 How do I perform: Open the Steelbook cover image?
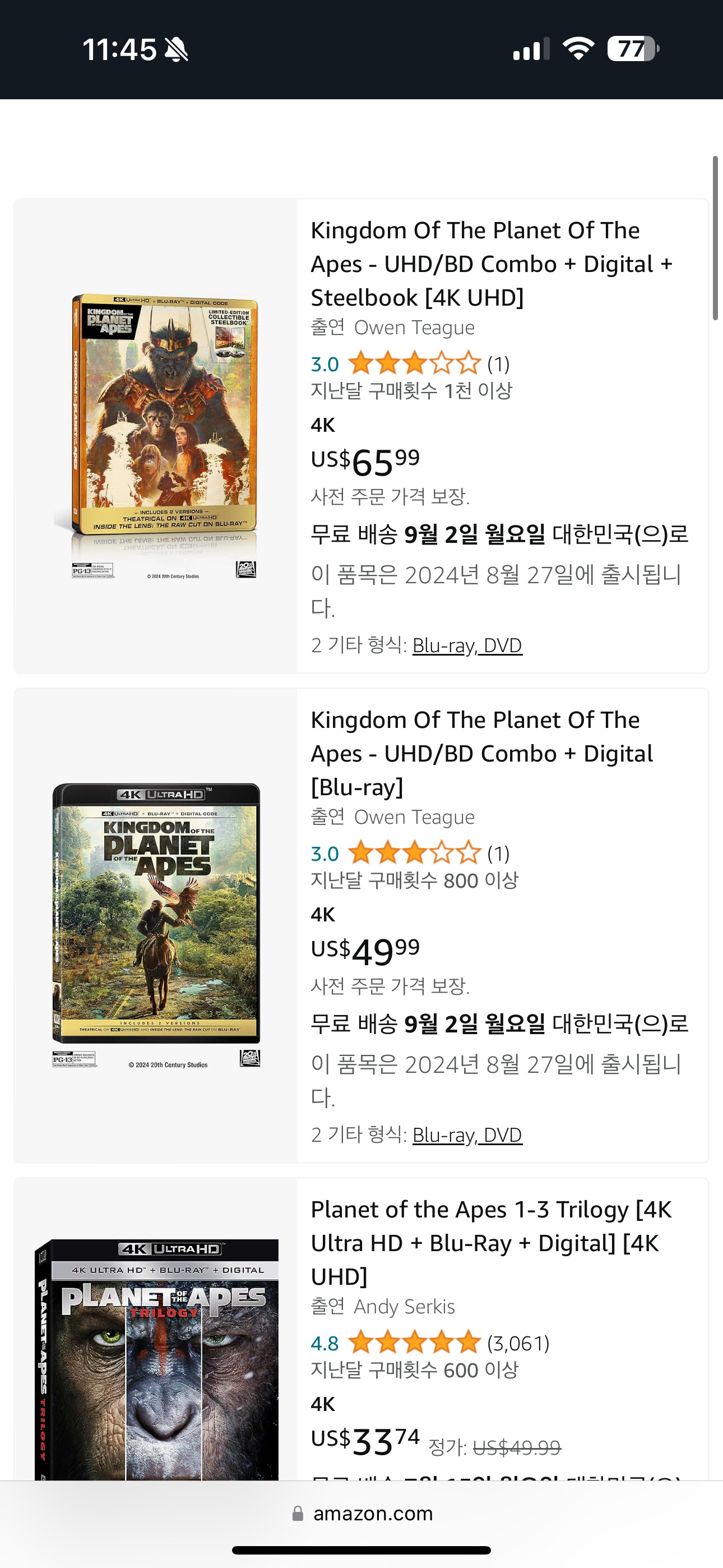click(x=156, y=436)
